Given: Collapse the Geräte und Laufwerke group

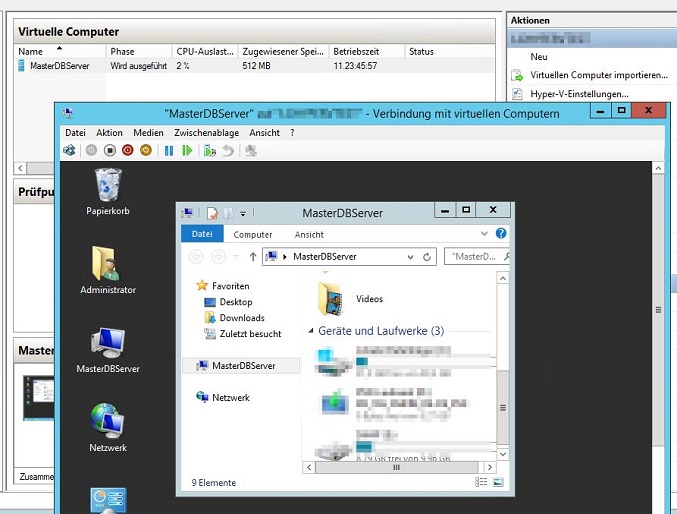Looking at the screenshot, I should point(311,331).
